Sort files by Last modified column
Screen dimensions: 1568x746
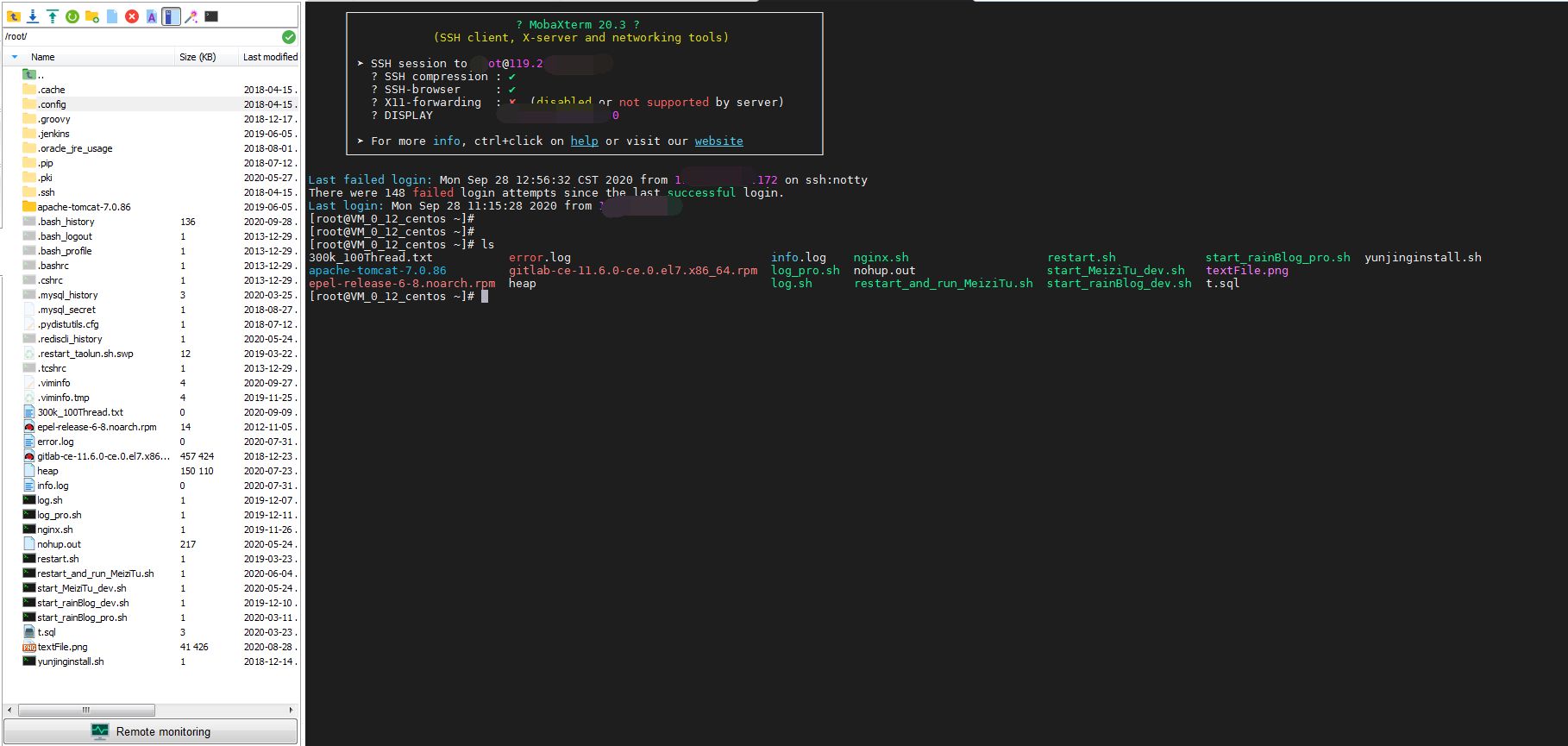click(x=269, y=57)
